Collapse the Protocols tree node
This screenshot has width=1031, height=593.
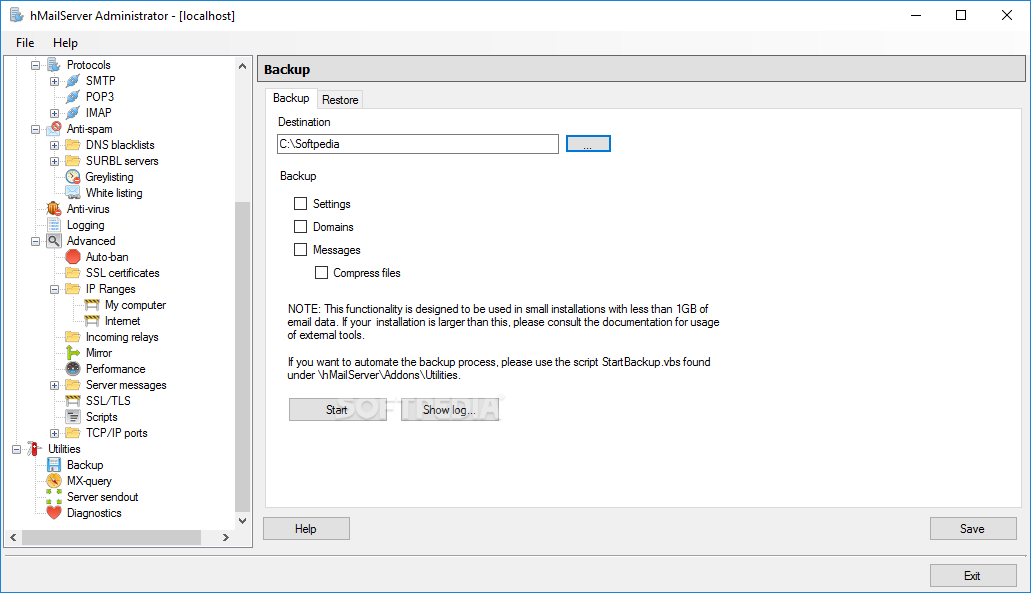[36, 65]
